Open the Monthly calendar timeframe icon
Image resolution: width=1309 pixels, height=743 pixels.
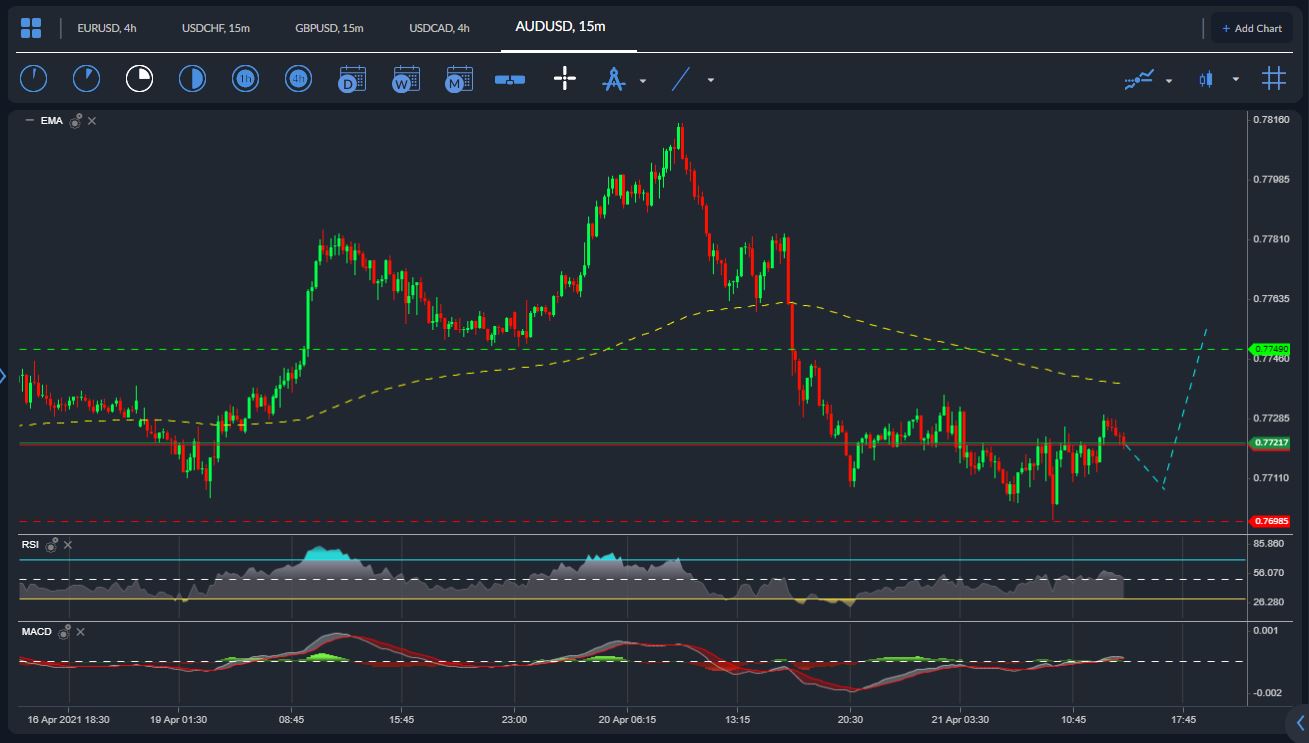coord(458,78)
